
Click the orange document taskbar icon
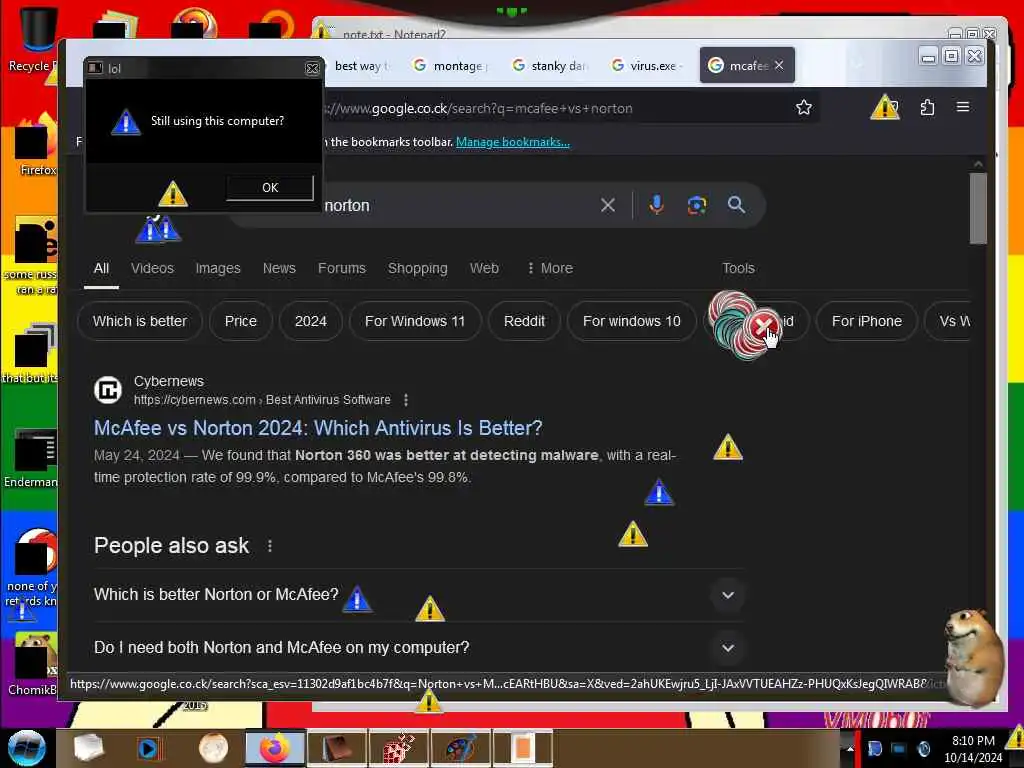[x=522, y=748]
